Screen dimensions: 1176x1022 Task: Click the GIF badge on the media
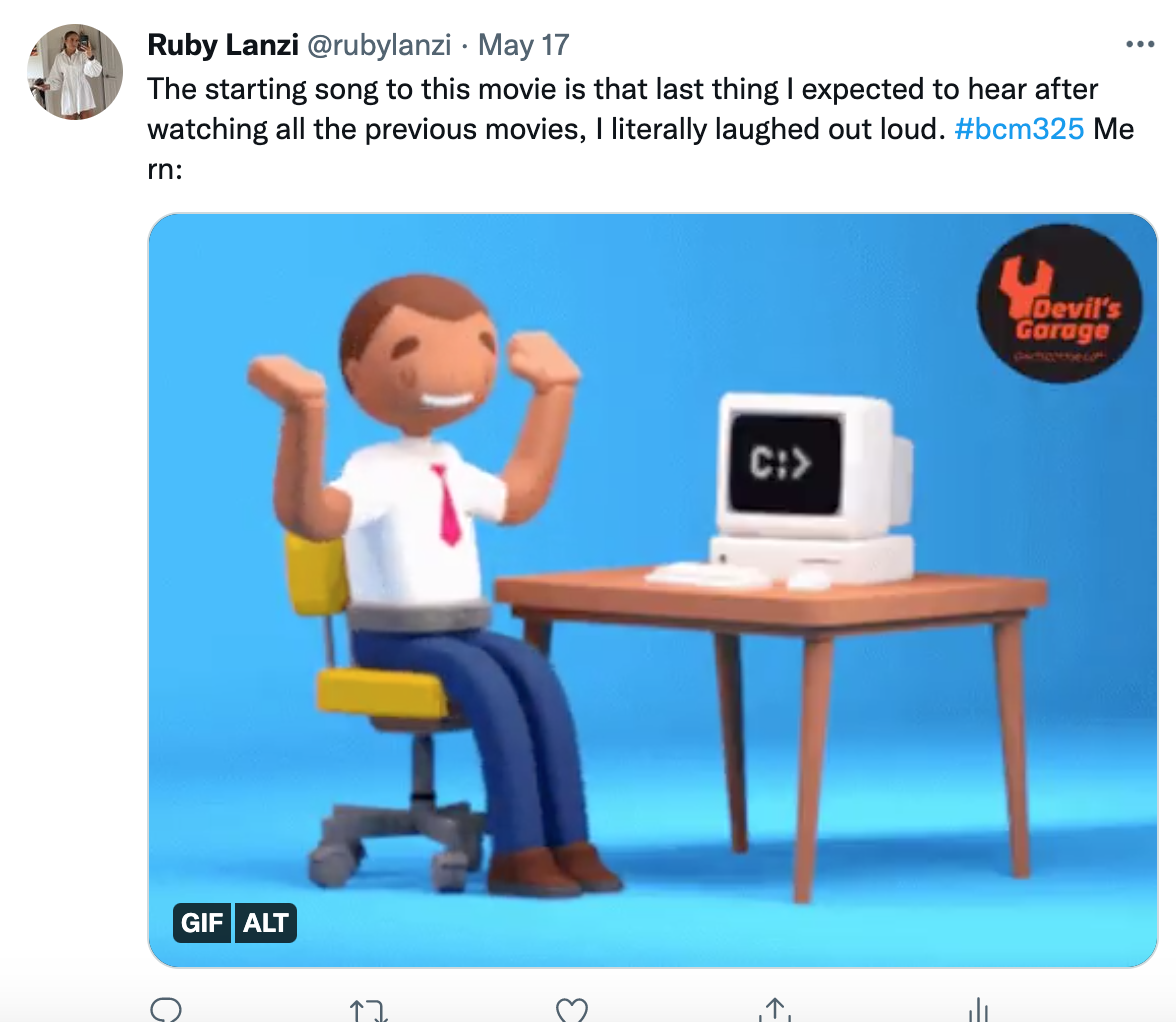202,922
